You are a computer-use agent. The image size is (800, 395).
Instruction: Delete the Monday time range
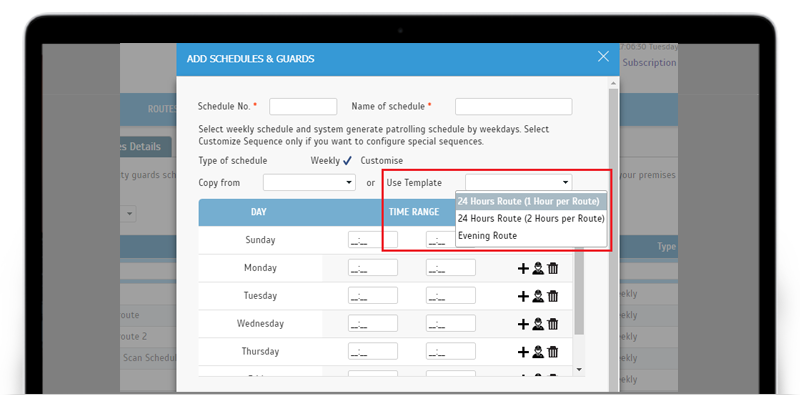(553, 268)
